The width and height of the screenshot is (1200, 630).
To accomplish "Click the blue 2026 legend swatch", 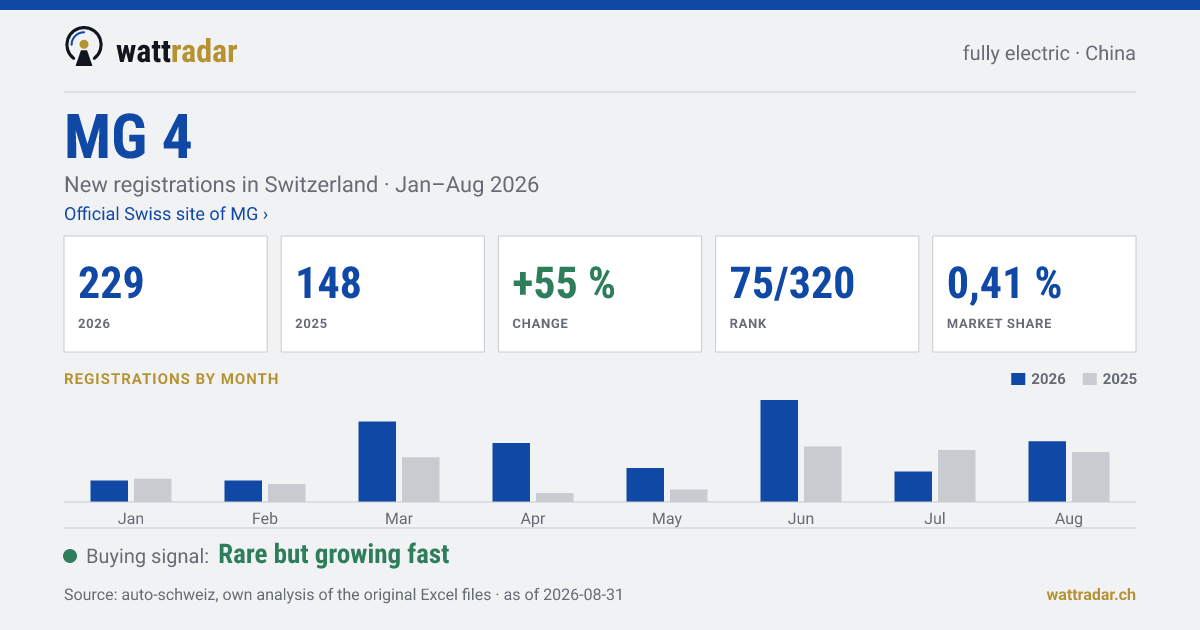I will [x=1019, y=379].
